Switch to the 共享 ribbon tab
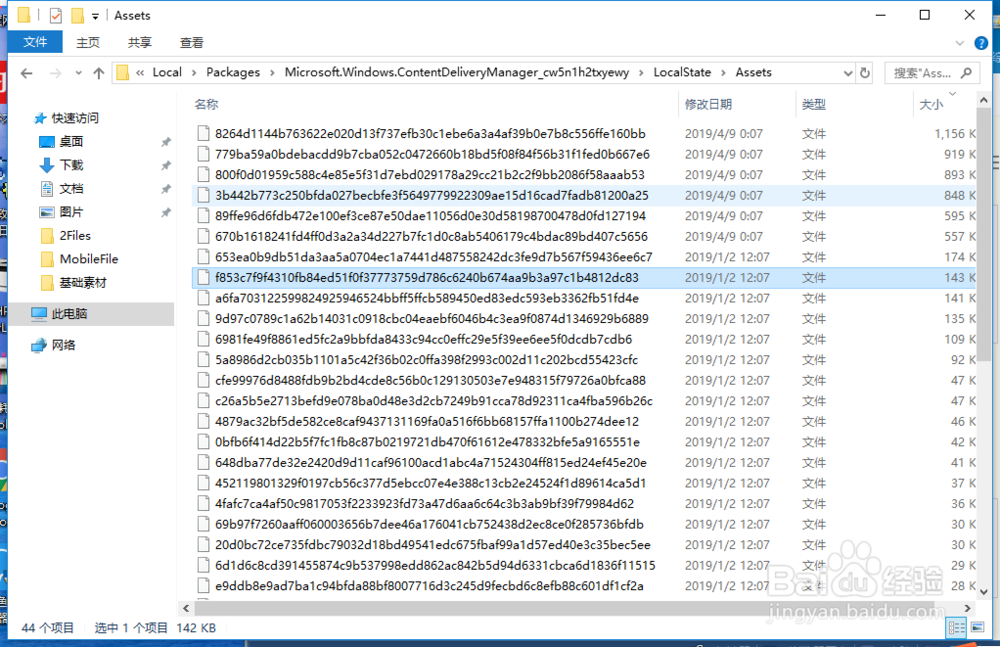Screen dimensions: 1000x647 pos(140,43)
